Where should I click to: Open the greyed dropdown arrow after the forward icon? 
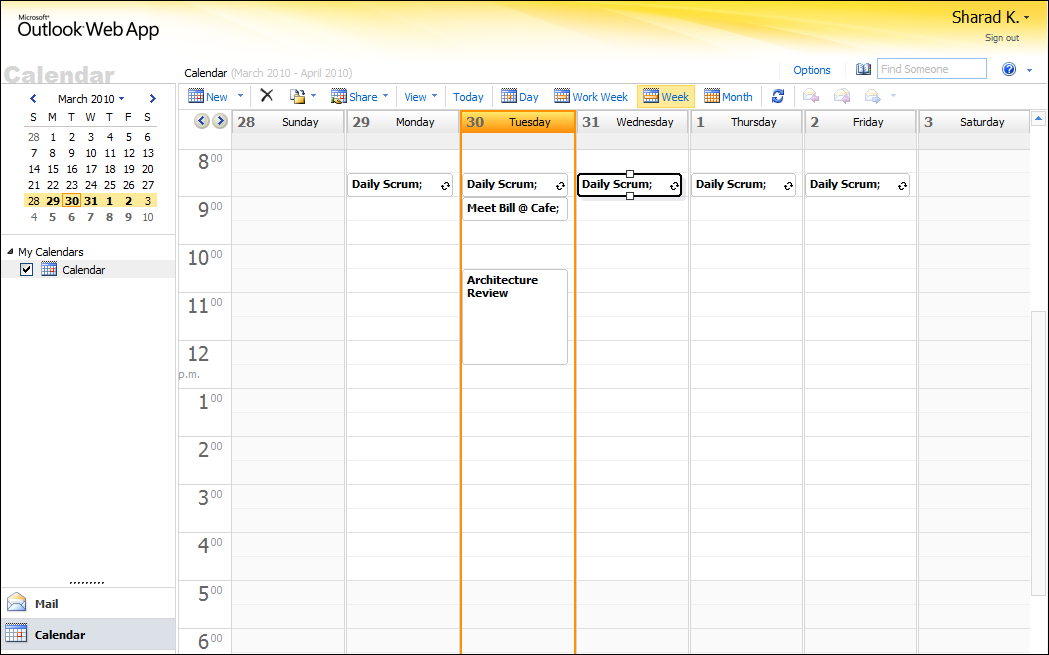pos(893,96)
